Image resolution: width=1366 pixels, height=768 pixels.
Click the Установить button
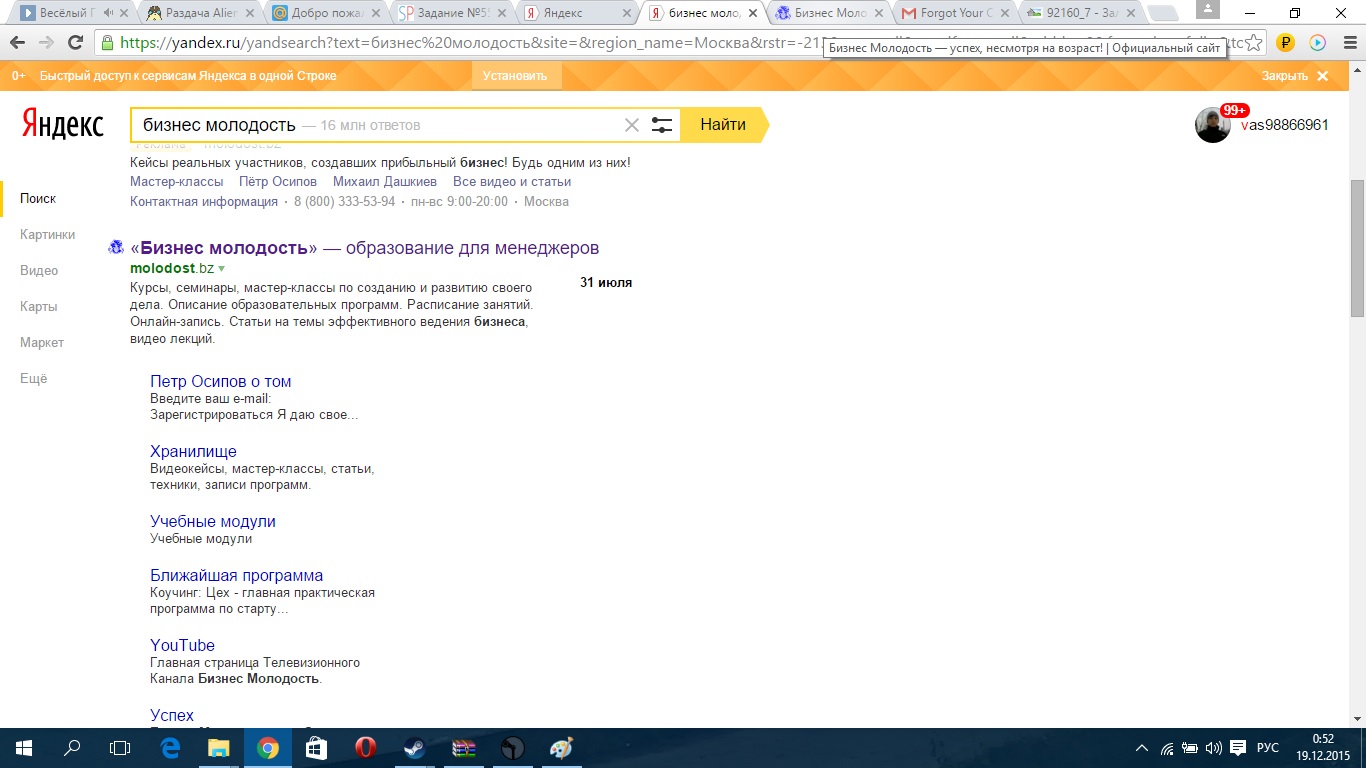point(515,76)
